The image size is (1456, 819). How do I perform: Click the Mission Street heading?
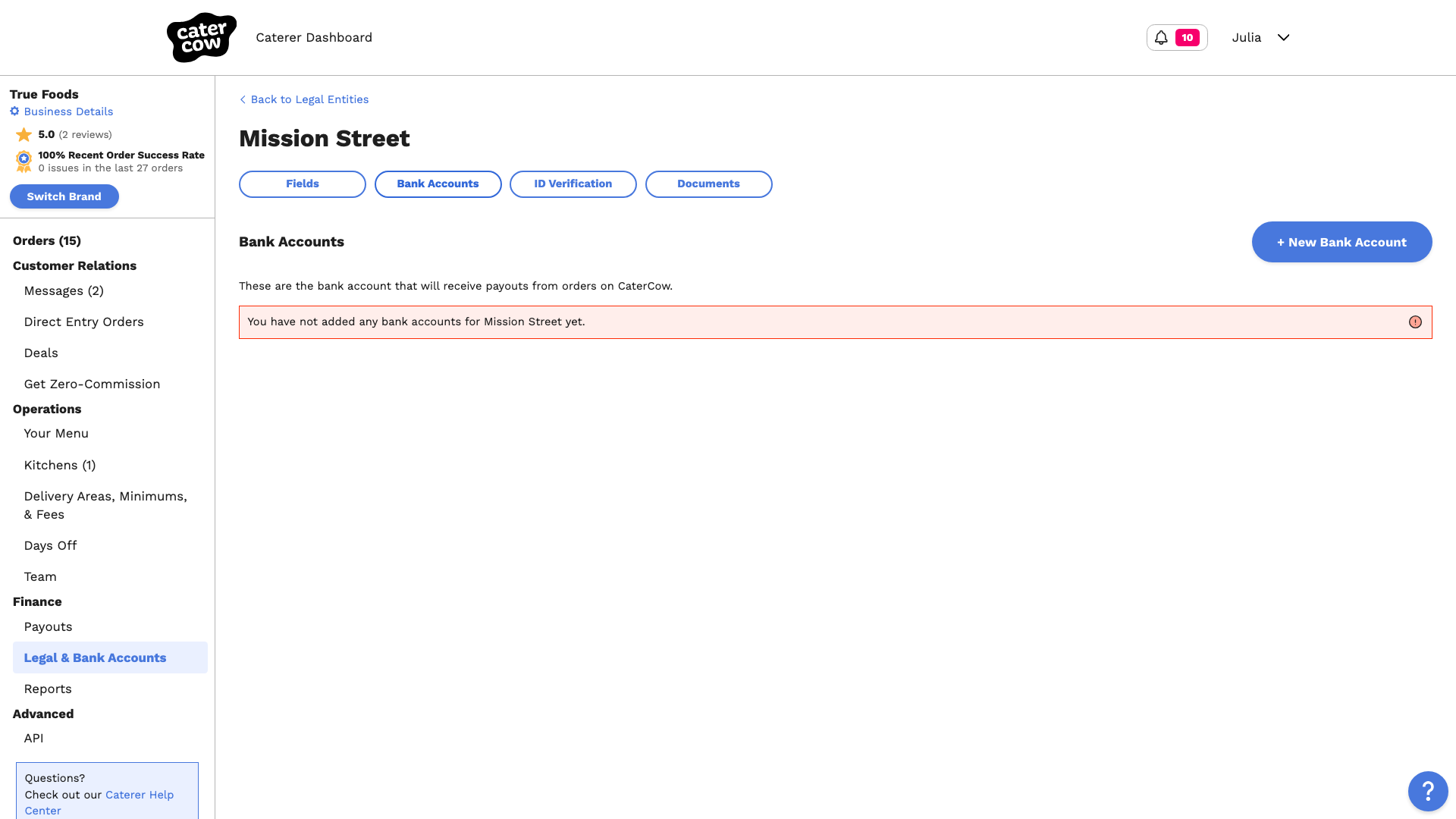click(x=325, y=138)
